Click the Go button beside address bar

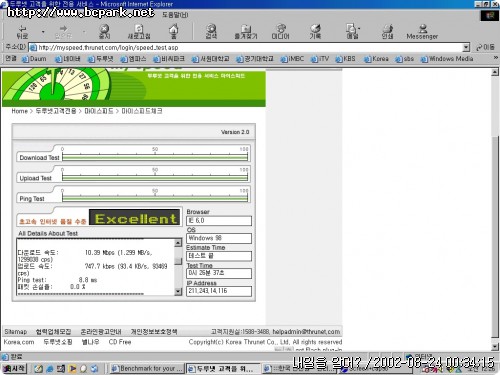pos(486,47)
